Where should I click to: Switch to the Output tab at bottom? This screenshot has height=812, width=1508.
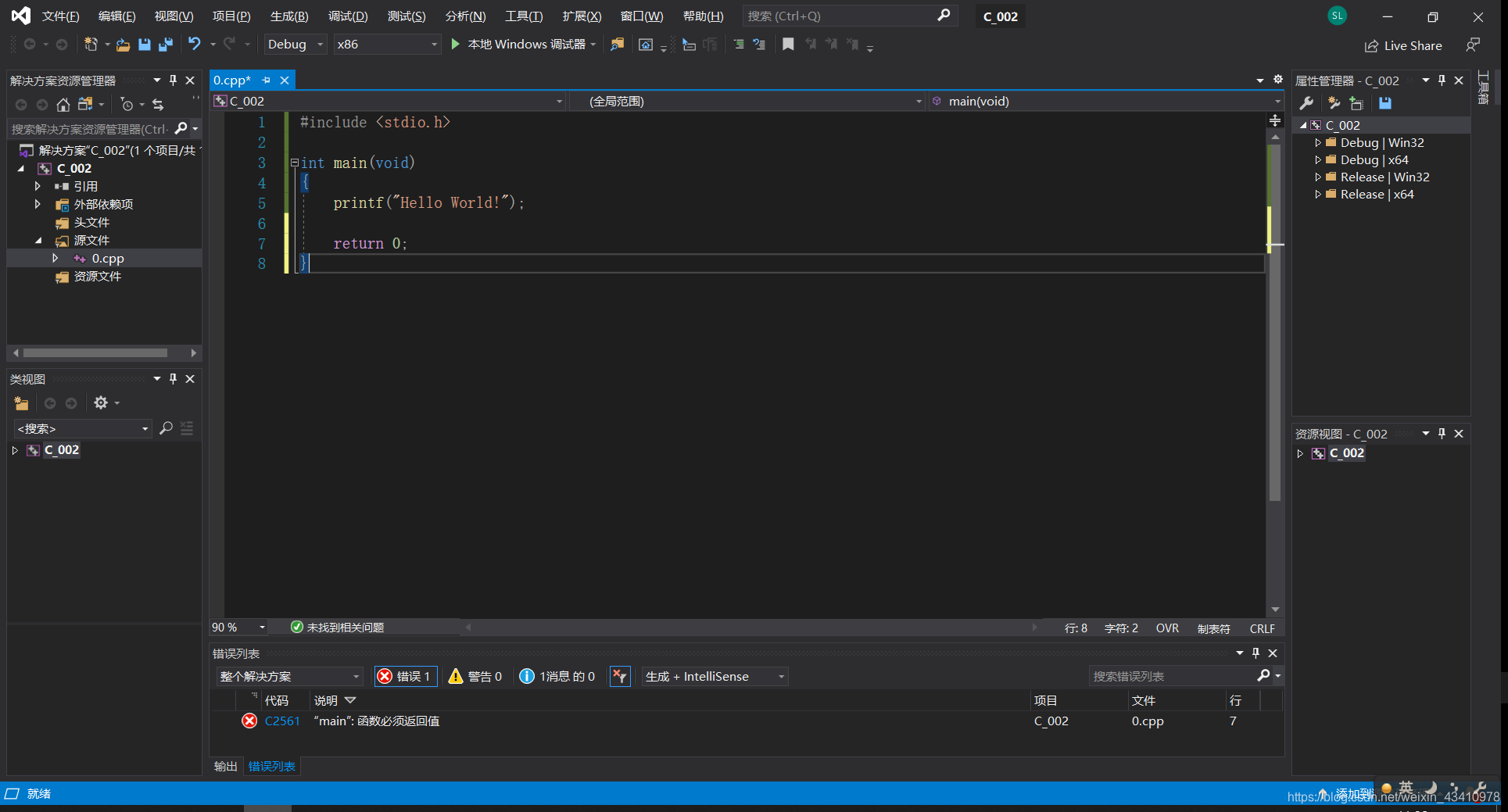pos(226,767)
